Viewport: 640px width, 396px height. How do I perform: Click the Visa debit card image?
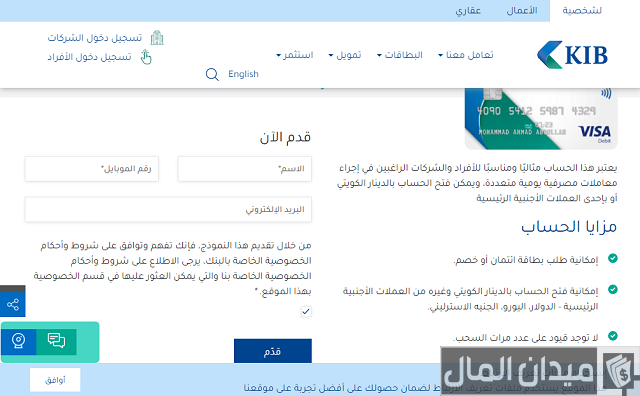pyautogui.click(x=541, y=118)
